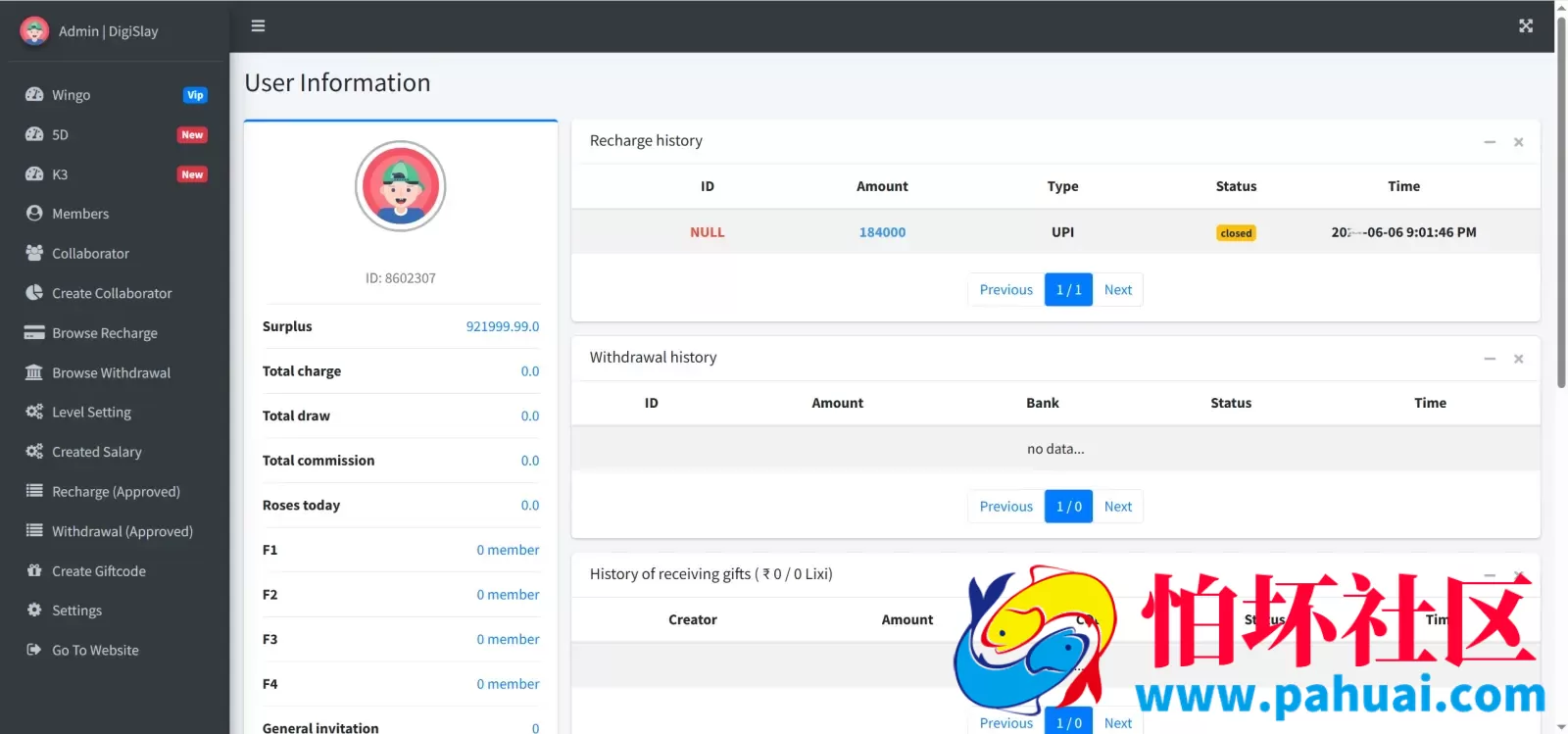1568x734 pixels.
Task: Click the Go To Website exit icon
Action: tap(34, 650)
